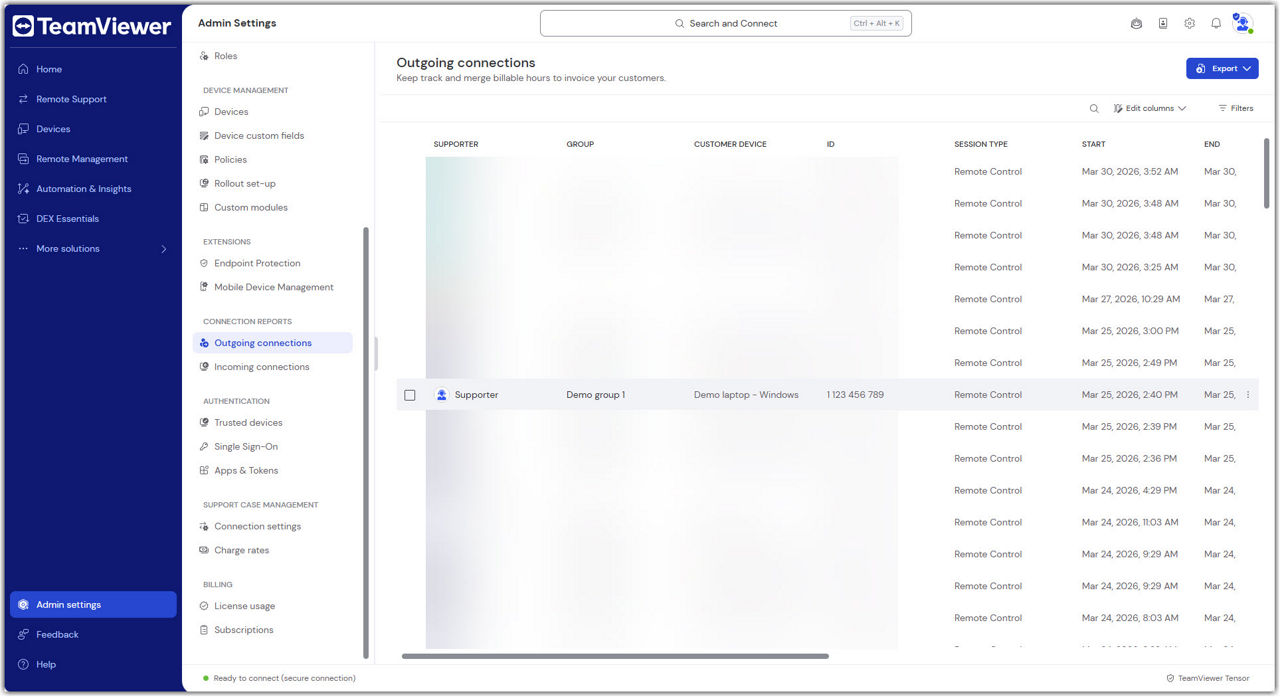Viewport: 1280px width, 697px height.
Task: Click the Devices icon in left sidebar
Action: coord(23,129)
